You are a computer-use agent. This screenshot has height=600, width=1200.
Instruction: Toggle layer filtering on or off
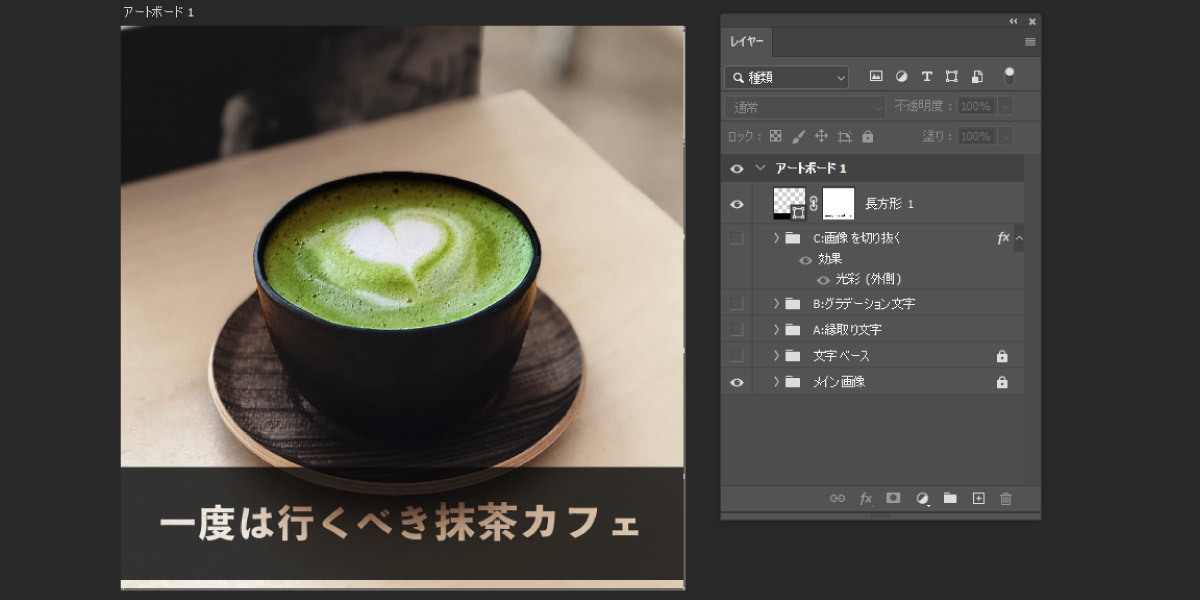tap(1009, 76)
